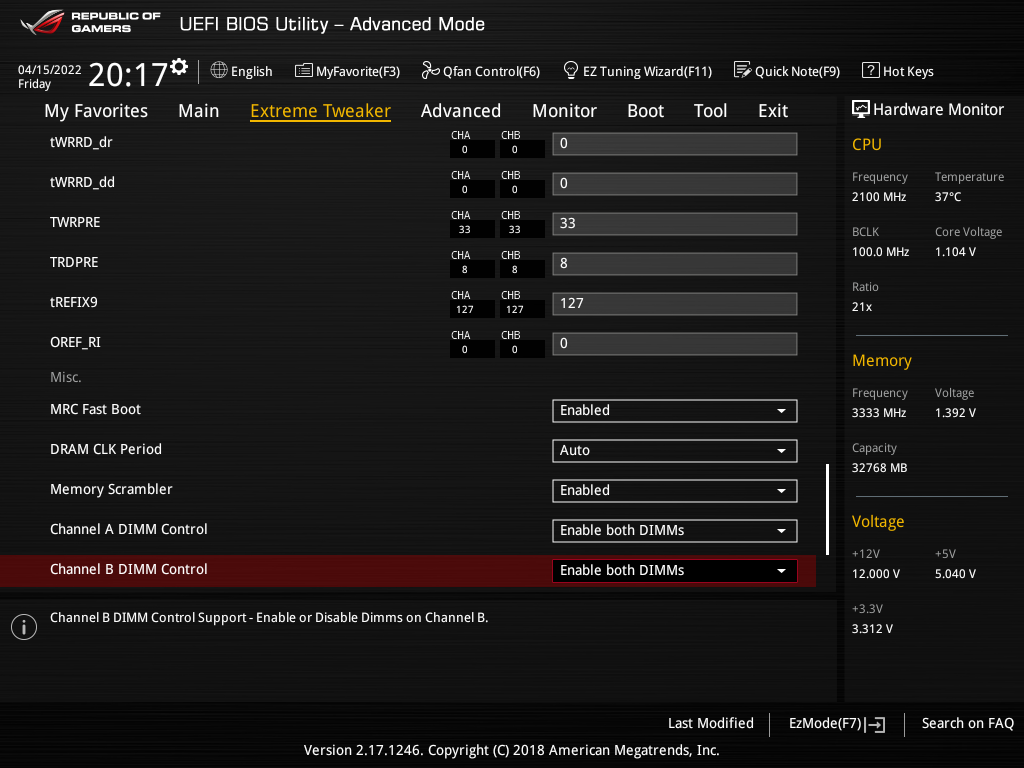Click the OREF_RI value field
Viewport: 1024px width, 768px height.
[675, 344]
